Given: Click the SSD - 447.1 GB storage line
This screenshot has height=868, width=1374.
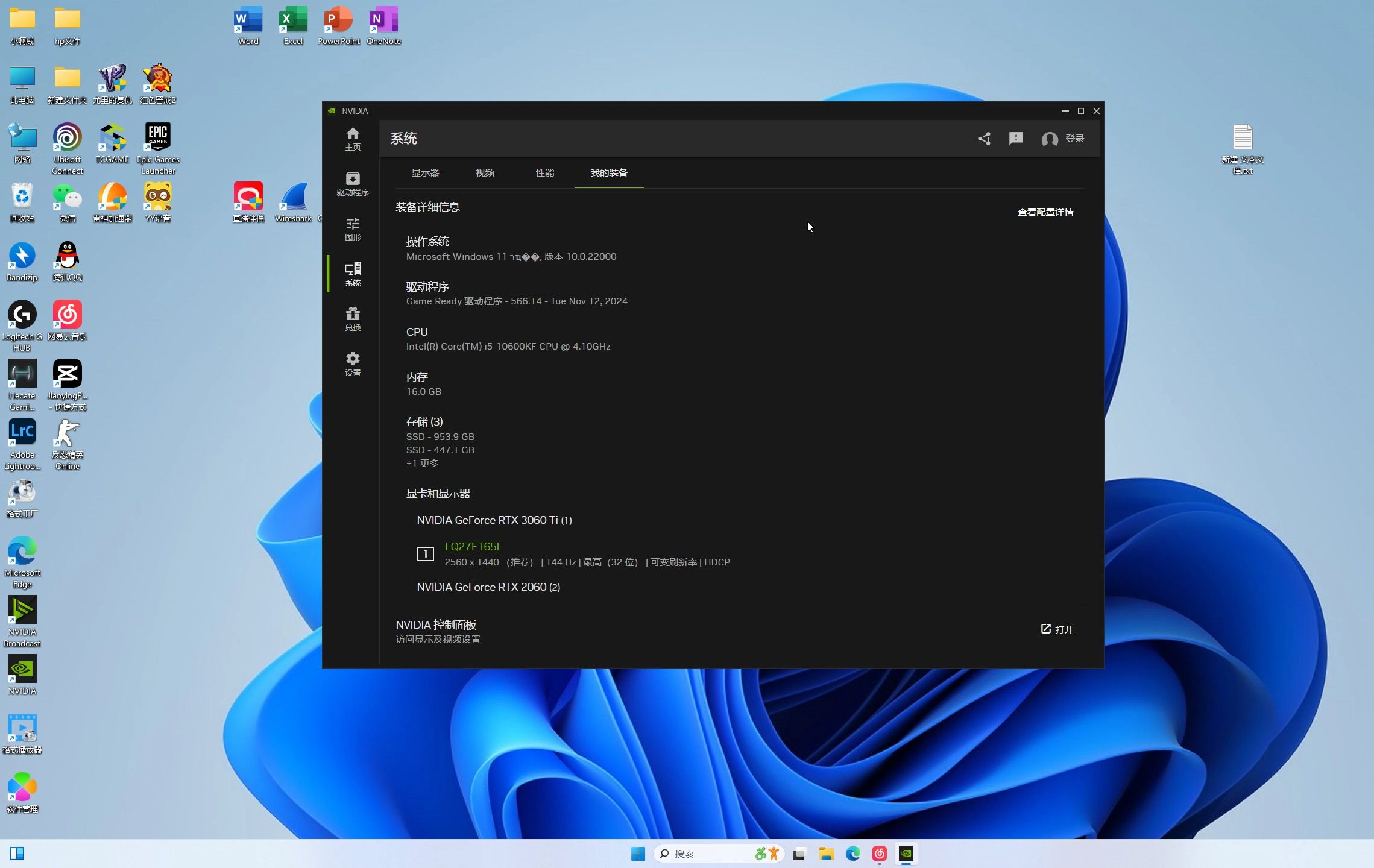Looking at the screenshot, I should [x=440, y=450].
